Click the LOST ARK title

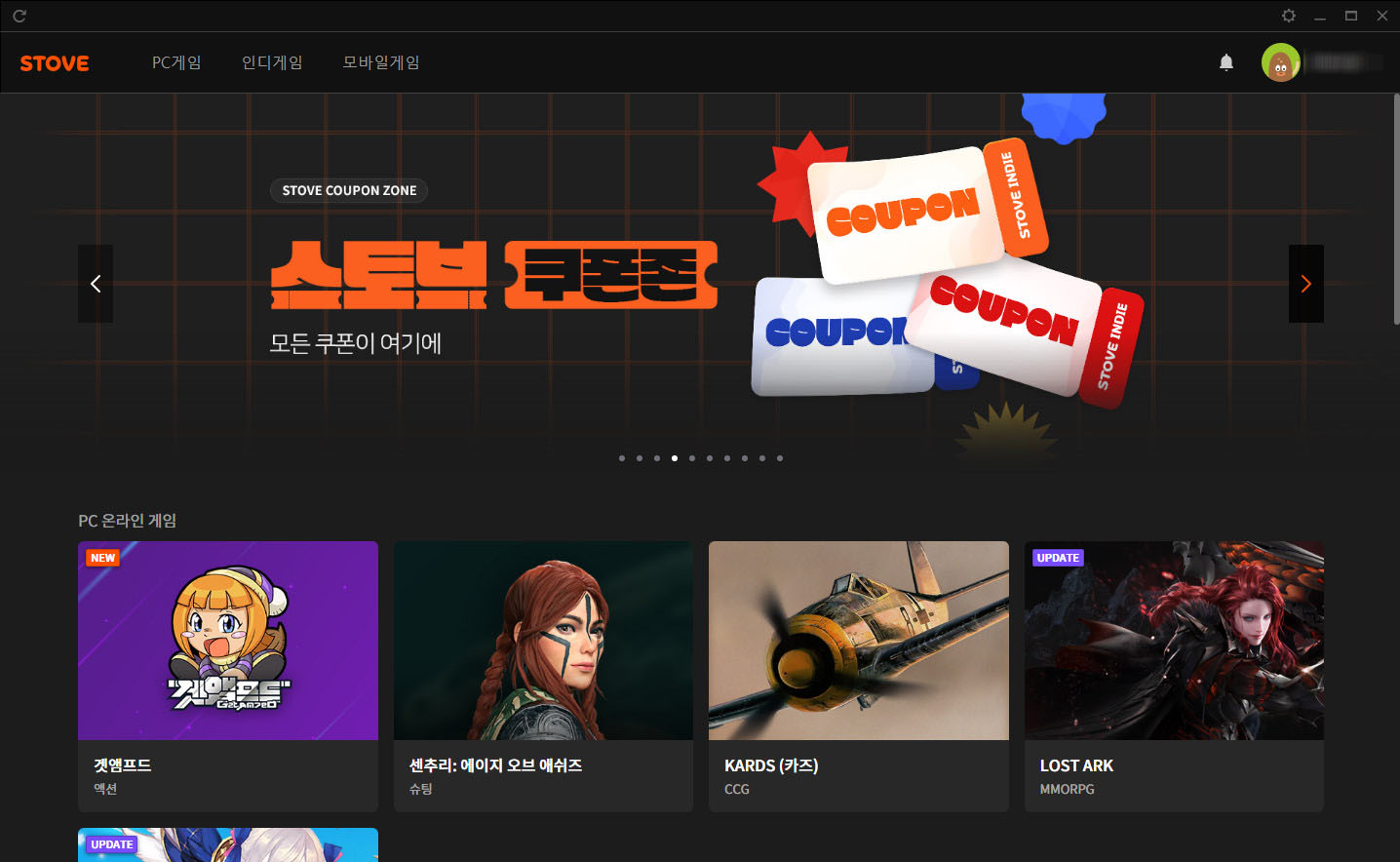pos(1076,765)
